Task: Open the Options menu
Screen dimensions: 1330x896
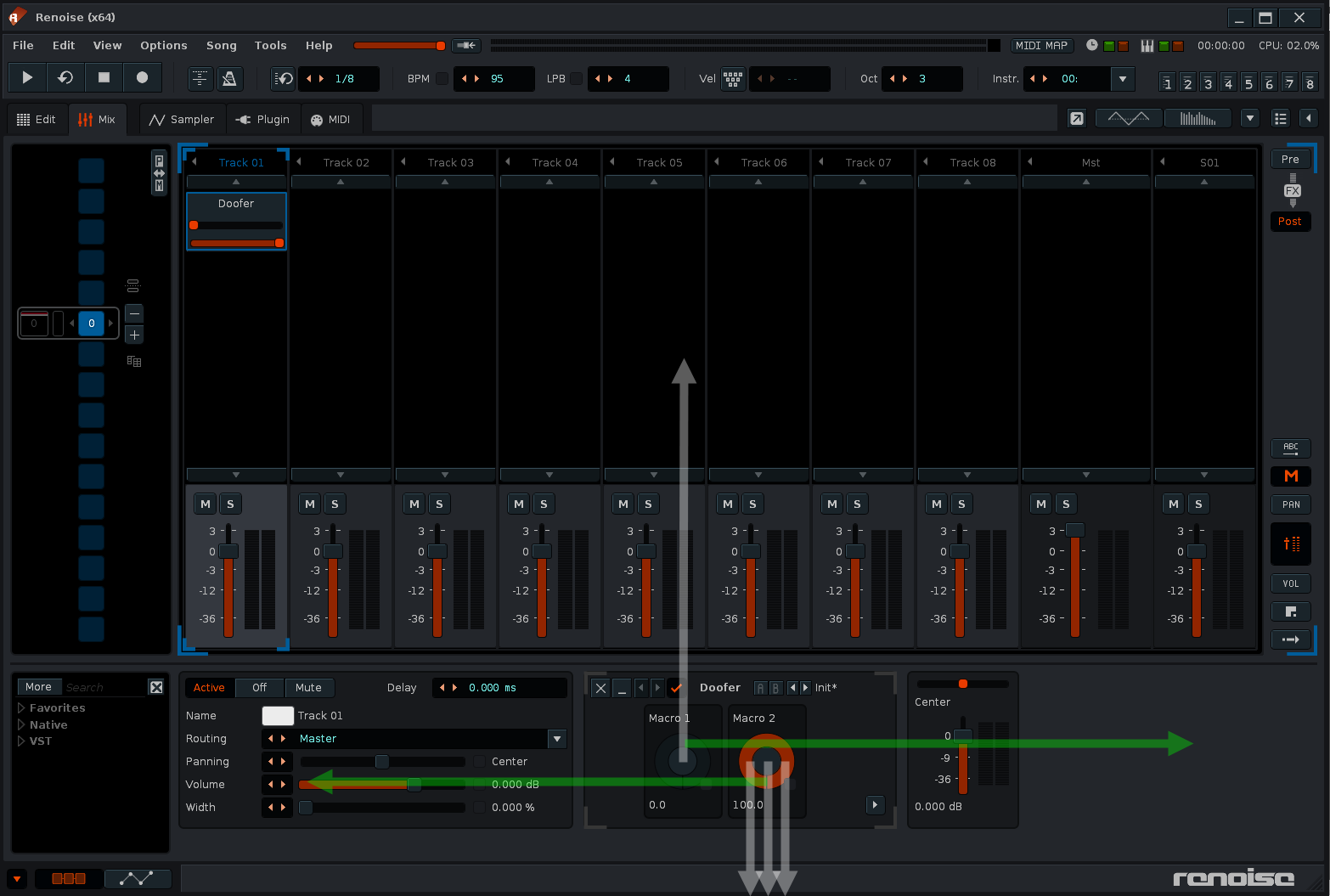Action: (x=164, y=46)
